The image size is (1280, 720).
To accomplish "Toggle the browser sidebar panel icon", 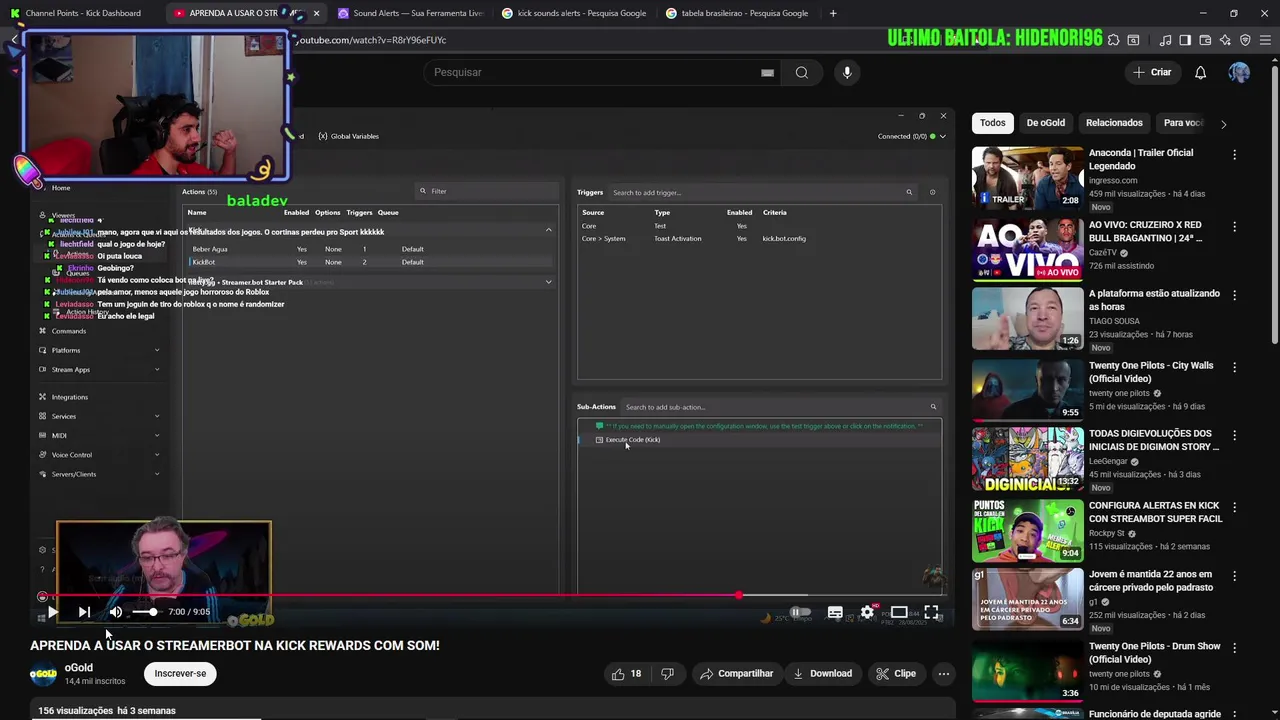I will (1185, 40).
